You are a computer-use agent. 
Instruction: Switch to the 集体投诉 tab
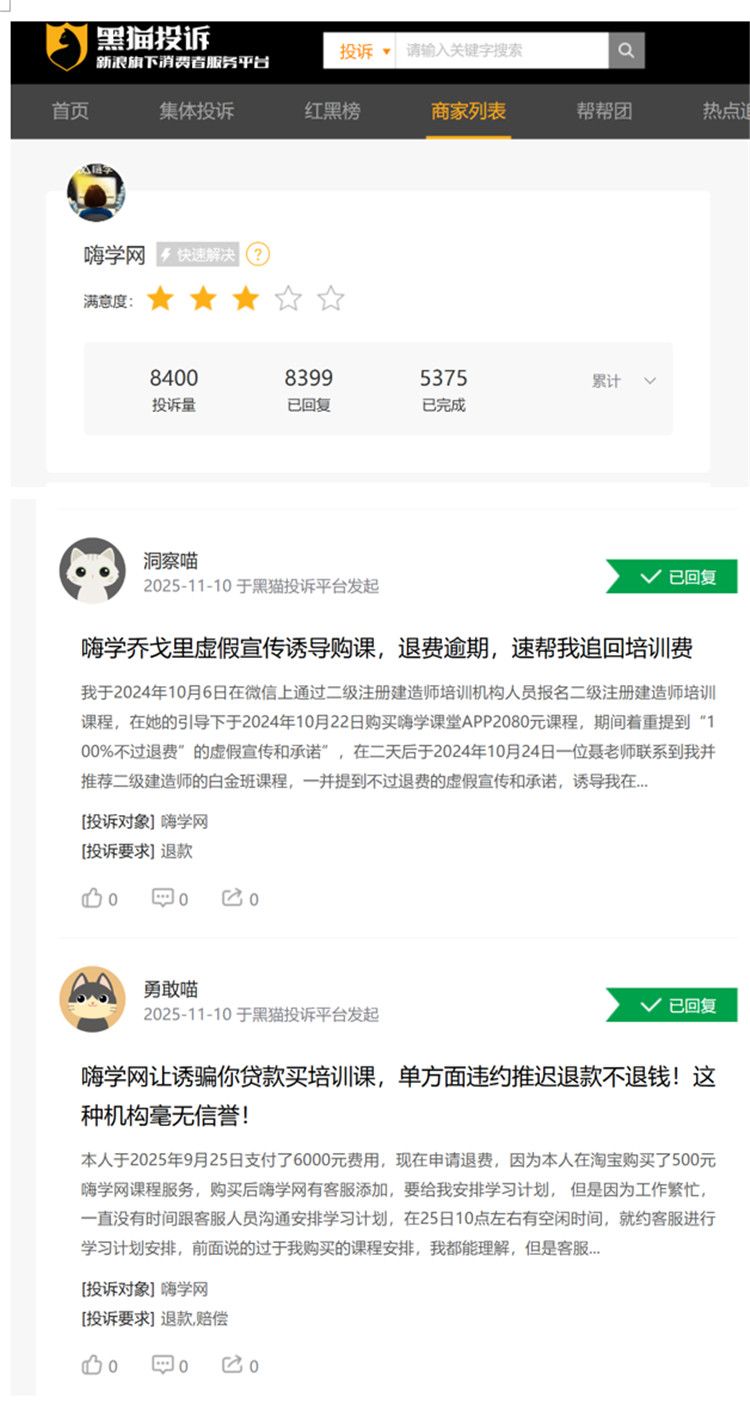(x=196, y=111)
